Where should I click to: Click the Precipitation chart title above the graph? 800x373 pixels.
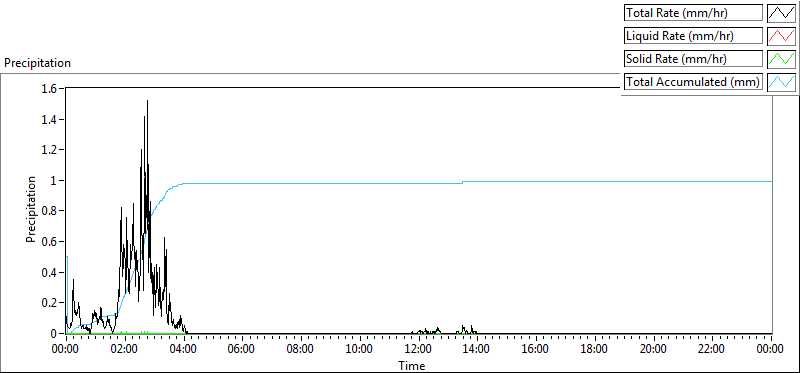[x=37, y=63]
